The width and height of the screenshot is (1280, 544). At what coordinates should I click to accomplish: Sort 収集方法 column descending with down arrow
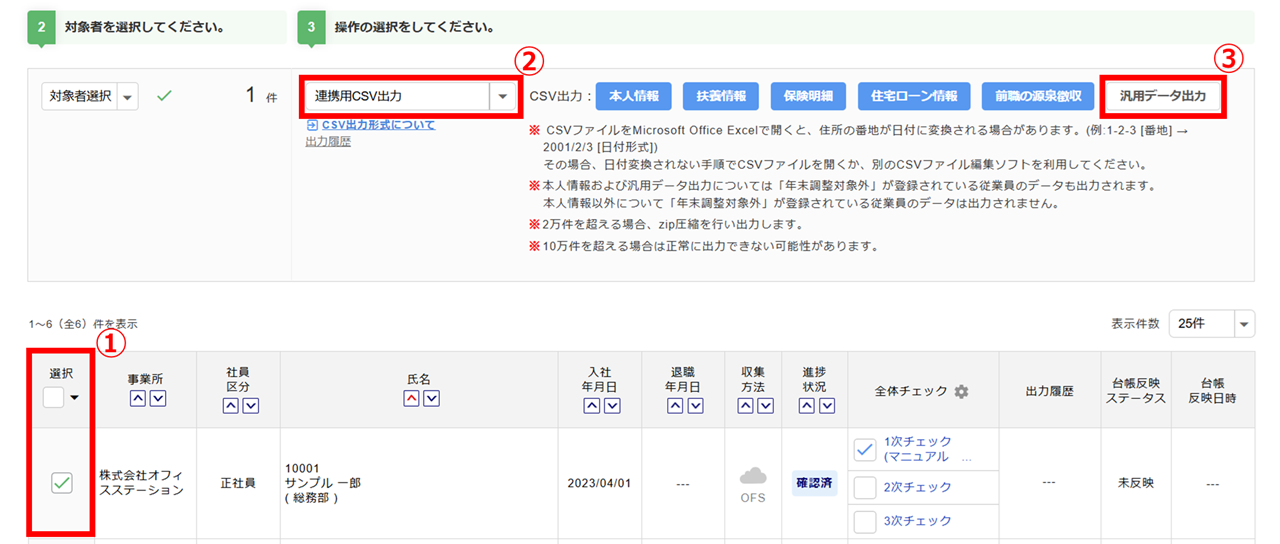(x=765, y=406)
